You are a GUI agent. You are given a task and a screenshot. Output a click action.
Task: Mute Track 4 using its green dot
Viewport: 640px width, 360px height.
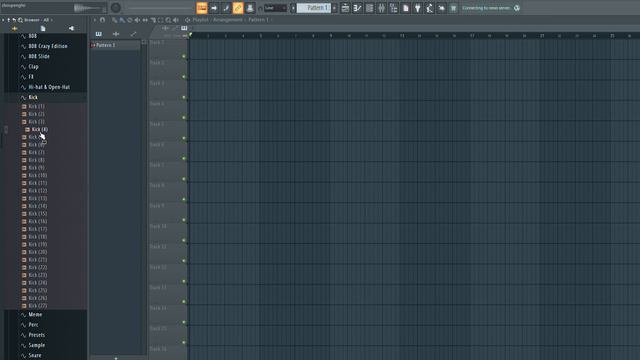184,118
